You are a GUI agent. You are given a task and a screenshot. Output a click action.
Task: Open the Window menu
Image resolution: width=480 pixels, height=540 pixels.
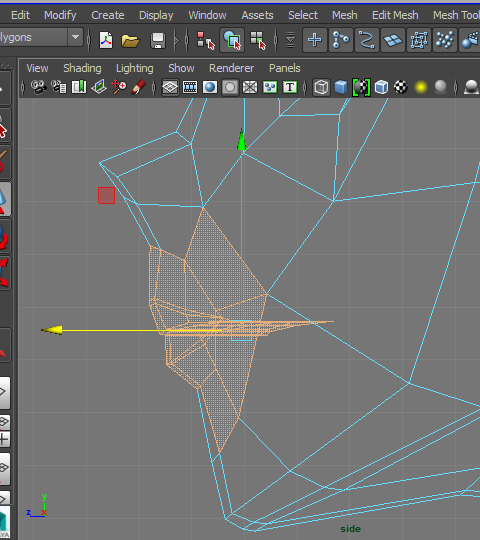point(207,15)
